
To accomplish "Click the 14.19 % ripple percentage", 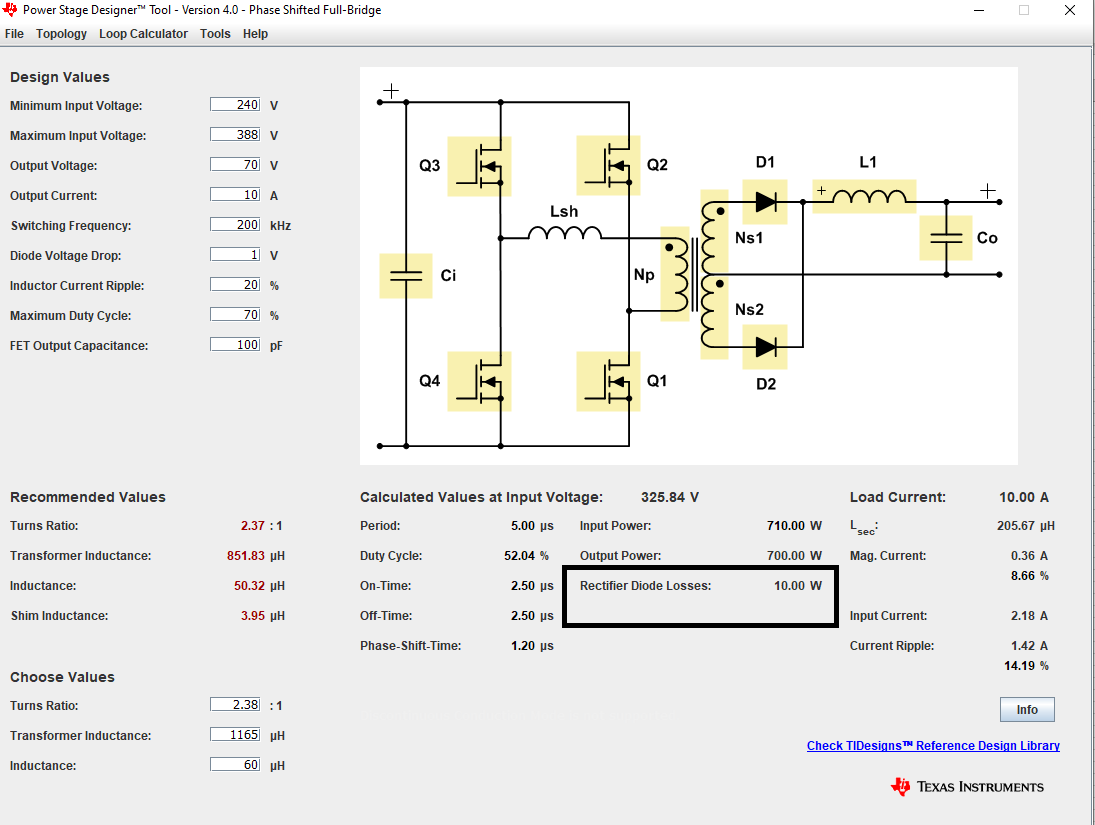I will (x=1027, y=666).
